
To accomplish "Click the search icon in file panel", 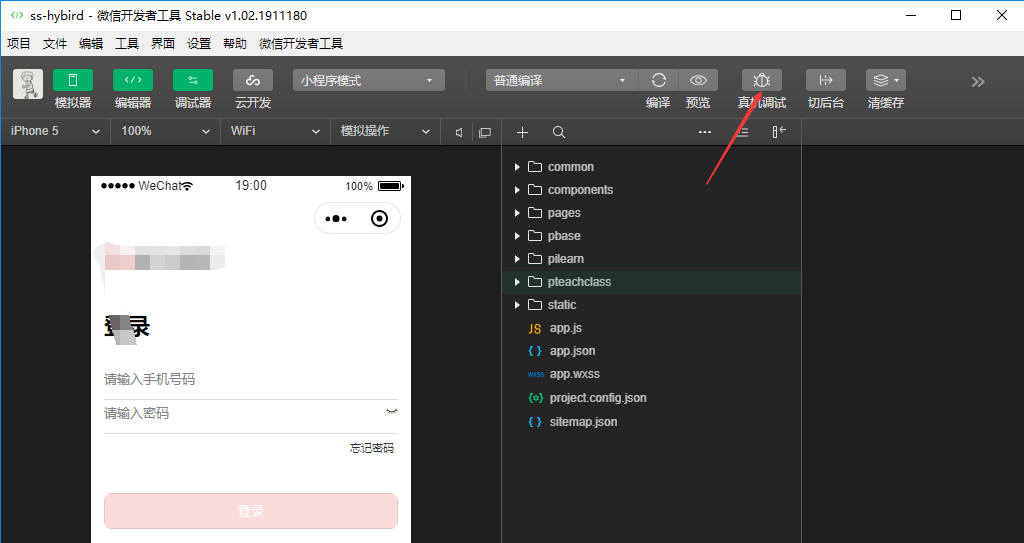I will [x=559, y=132].
